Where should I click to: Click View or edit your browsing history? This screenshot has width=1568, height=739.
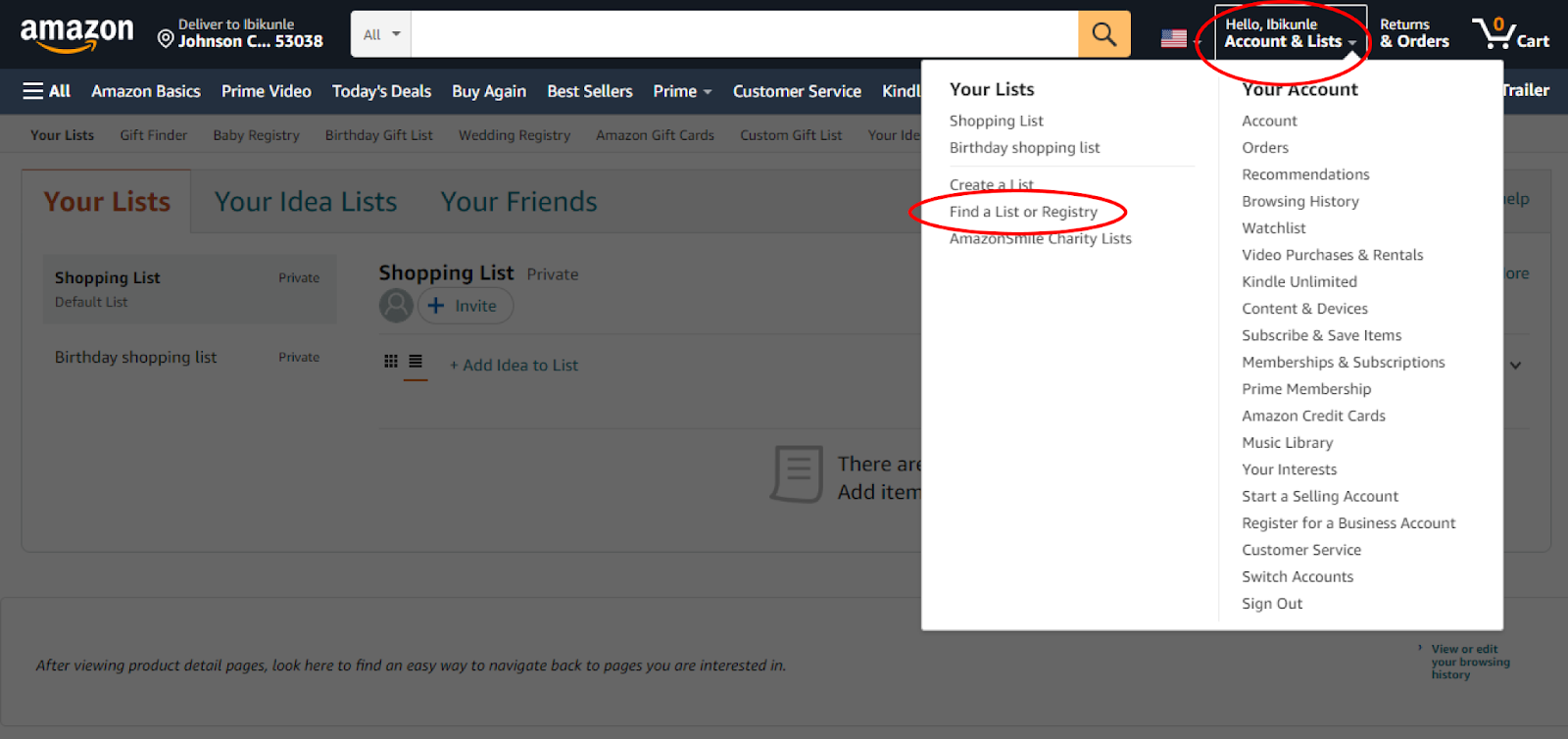coord(1469,662)
